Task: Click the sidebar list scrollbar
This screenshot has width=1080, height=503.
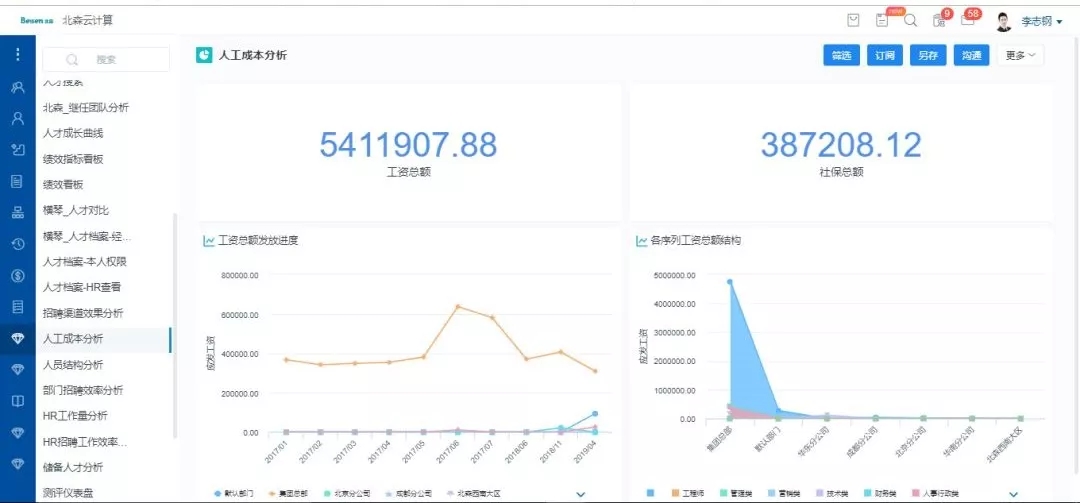Action: point(174,326)
